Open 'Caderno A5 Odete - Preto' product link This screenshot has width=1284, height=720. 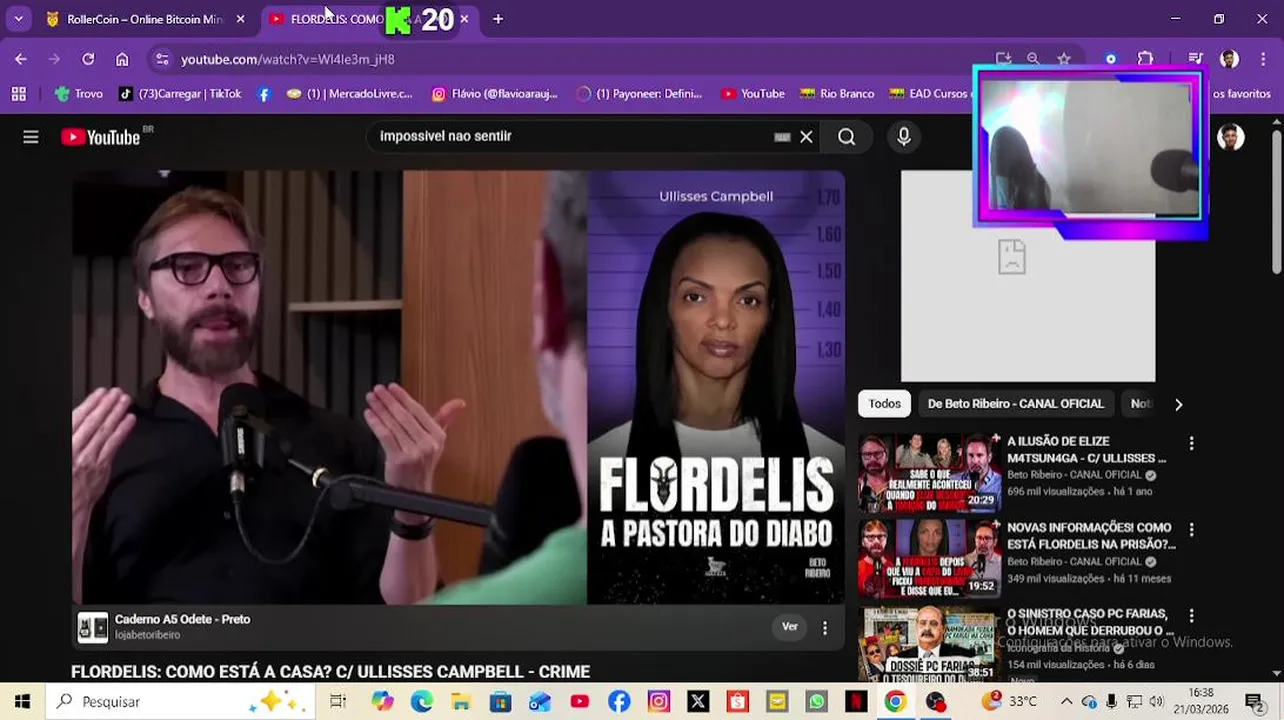tap(182, 620)
